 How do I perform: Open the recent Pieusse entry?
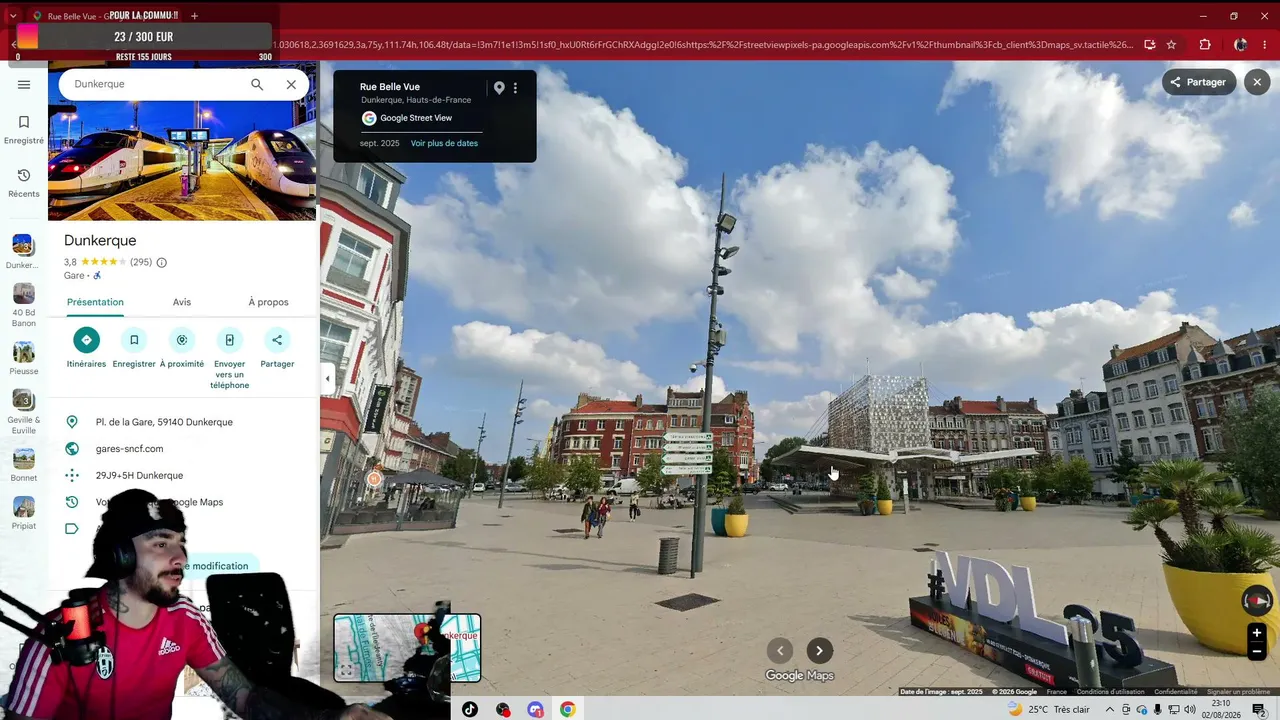23,358
